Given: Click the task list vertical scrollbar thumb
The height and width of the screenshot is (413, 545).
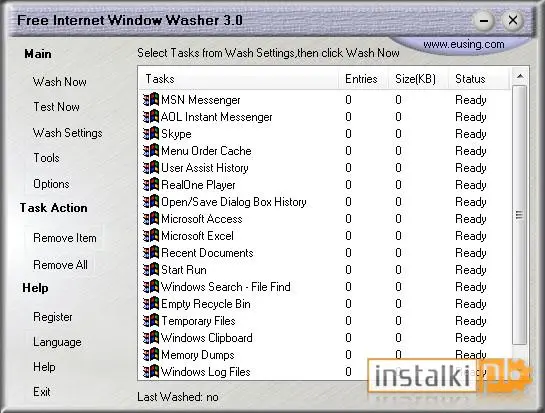Looking at the screenshot, I should click(520, 215).
